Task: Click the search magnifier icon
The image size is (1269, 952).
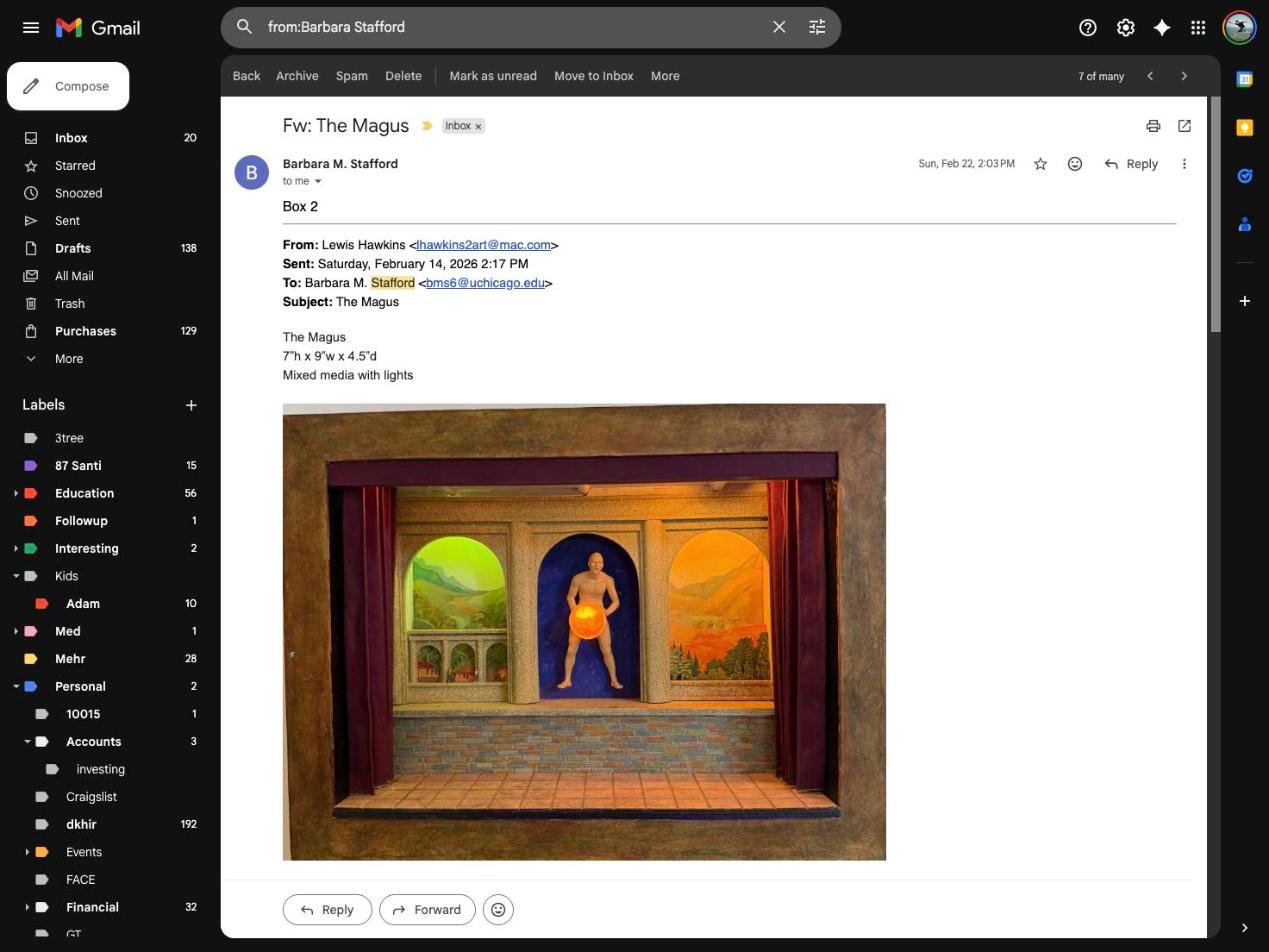Action: click(x=244, y=27)
